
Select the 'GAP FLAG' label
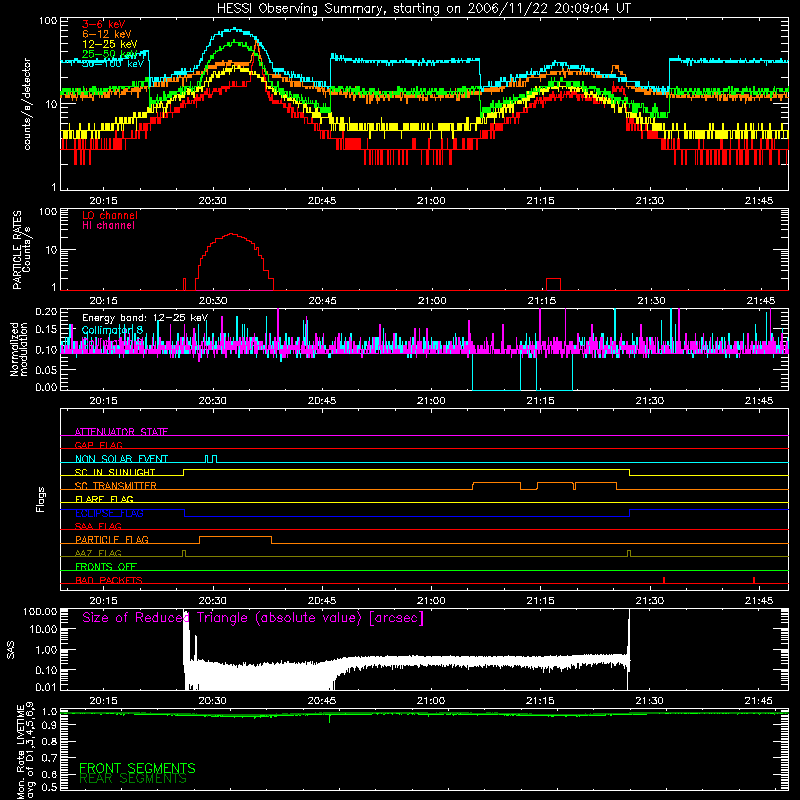pos(98,445)
